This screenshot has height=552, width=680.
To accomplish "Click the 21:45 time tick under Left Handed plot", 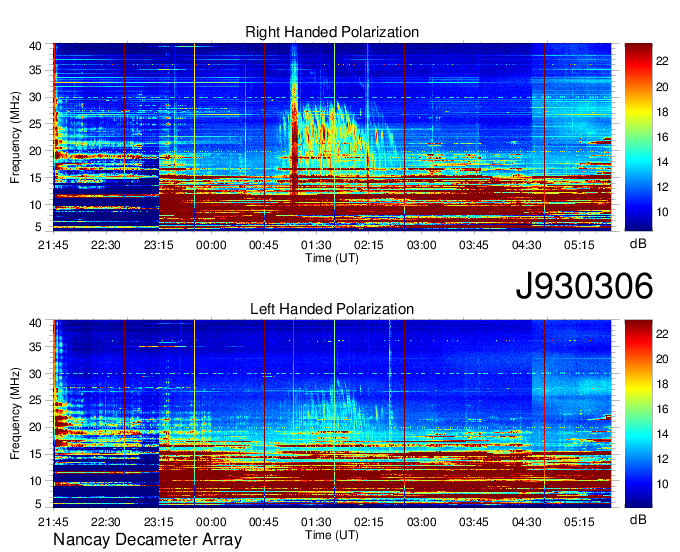I will click(x=53, y=522).
